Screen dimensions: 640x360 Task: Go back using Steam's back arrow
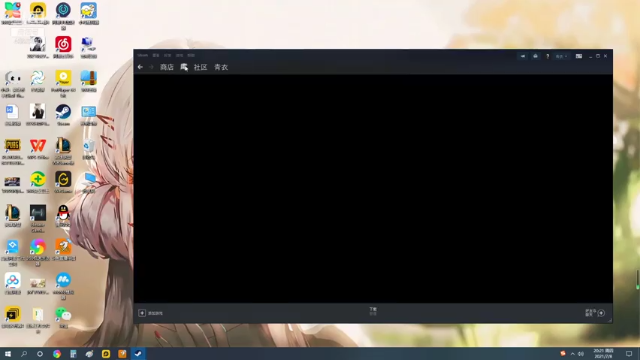[x=140, y=67]
